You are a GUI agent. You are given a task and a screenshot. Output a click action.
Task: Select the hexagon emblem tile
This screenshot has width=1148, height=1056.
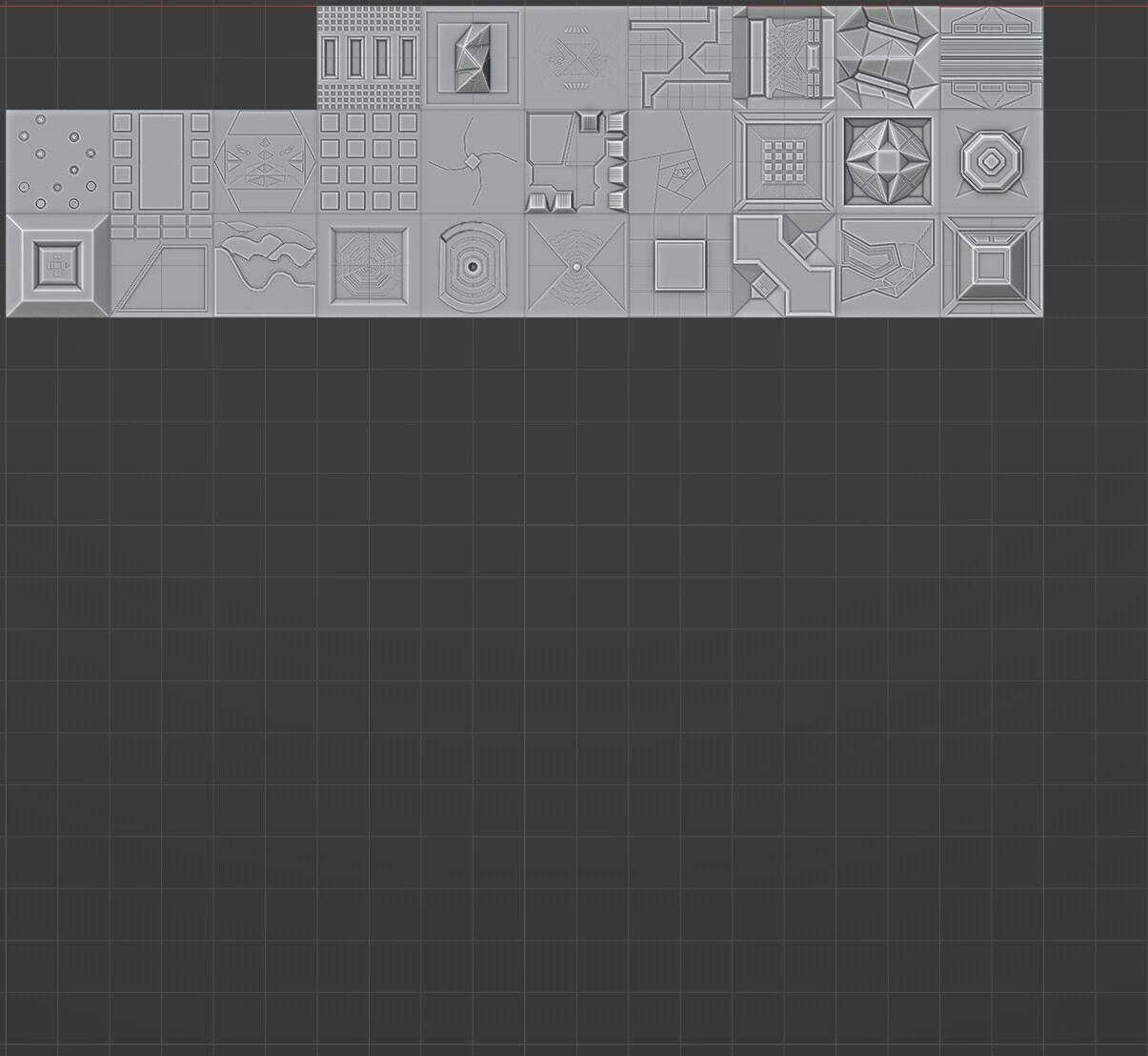click(x=265, y=160)
